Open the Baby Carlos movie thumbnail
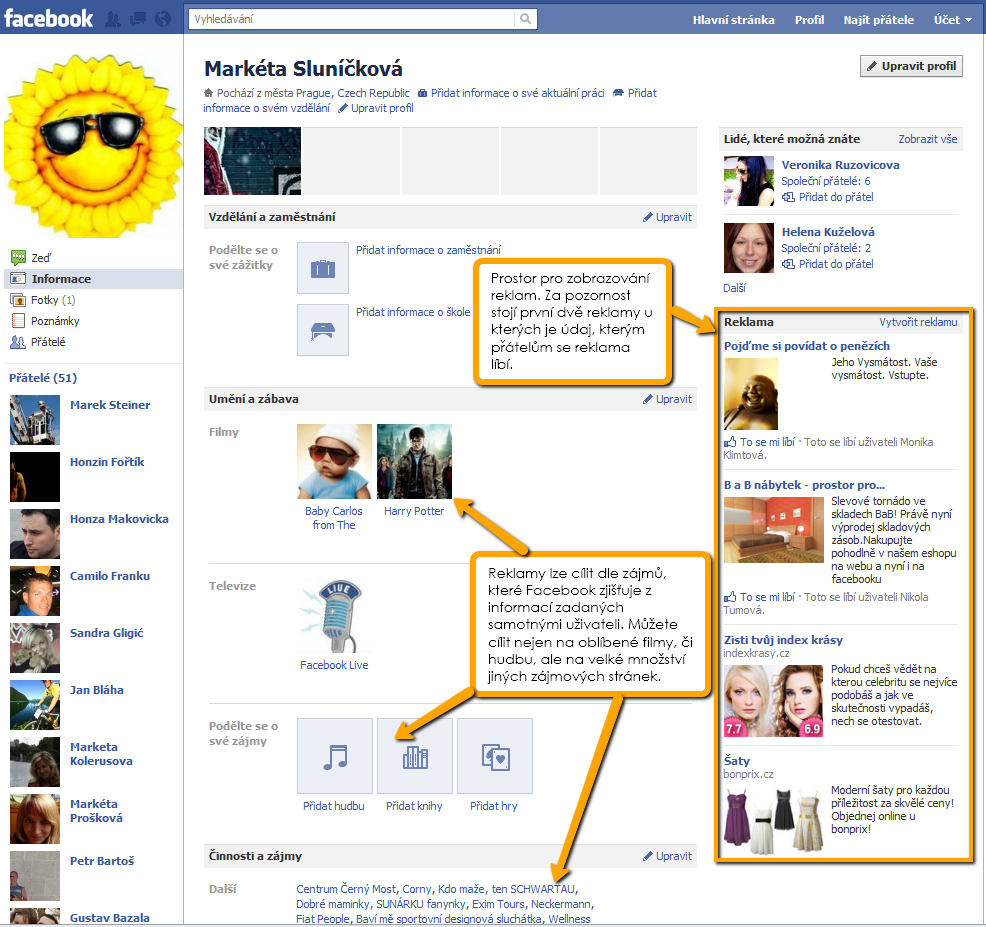986x927 pixels. coord(335,461)
